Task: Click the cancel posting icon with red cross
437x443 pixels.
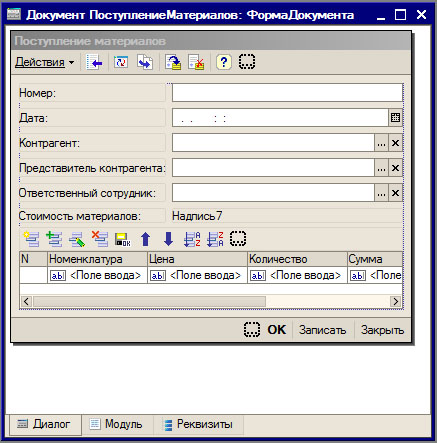Action: click(x=196, y=62)
